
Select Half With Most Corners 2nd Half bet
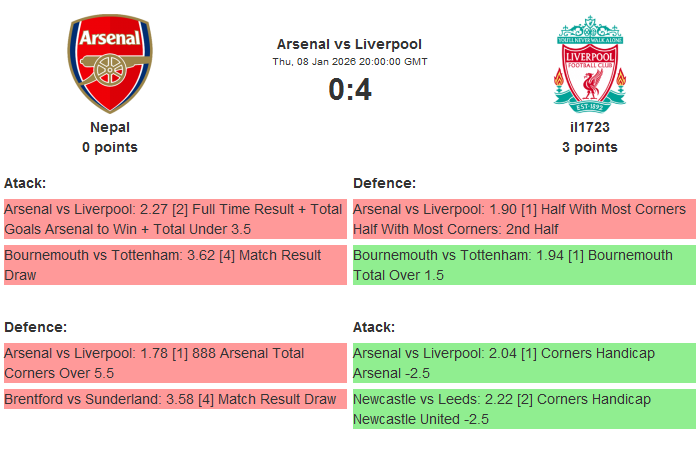point(523,219)
